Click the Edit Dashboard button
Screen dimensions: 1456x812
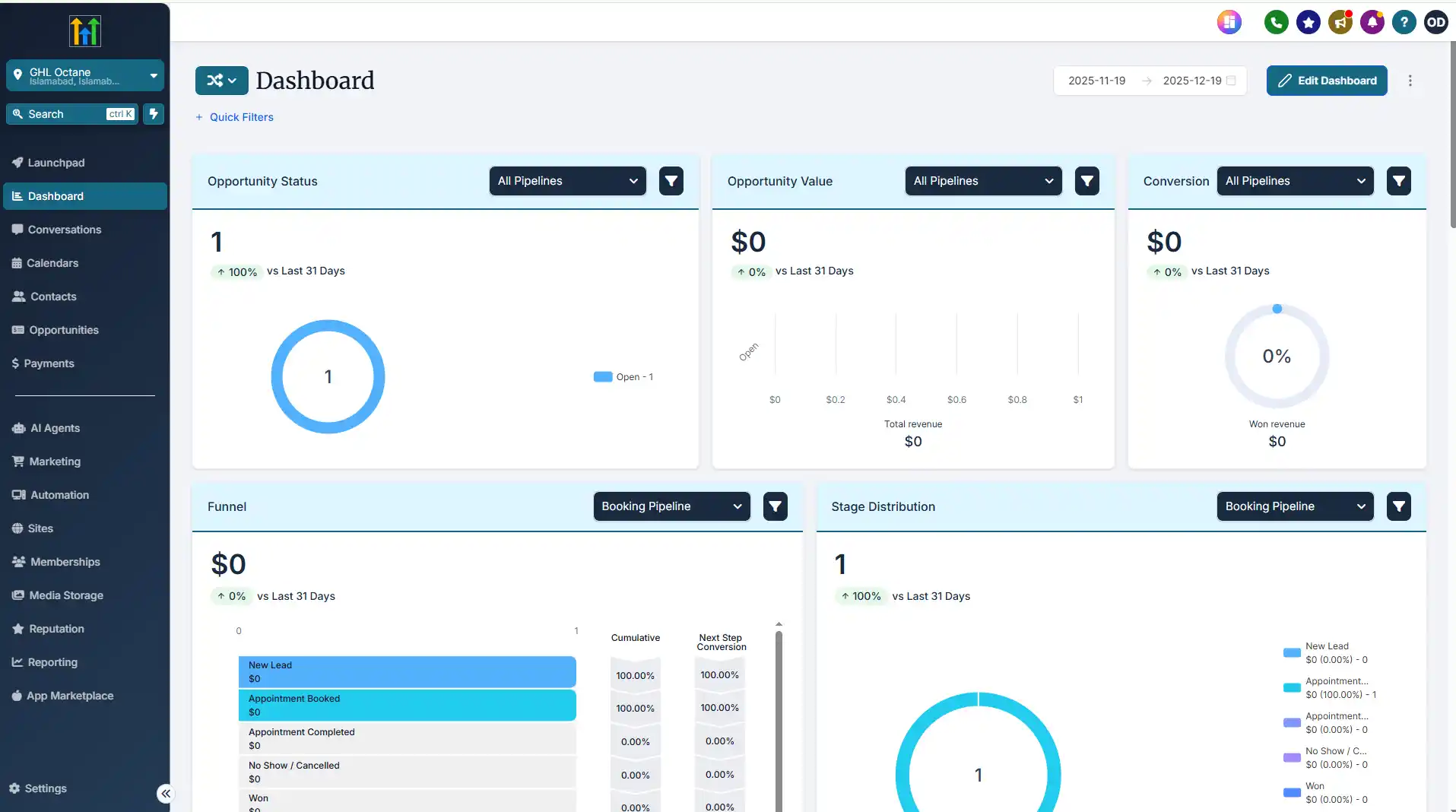click(1326, 80)
